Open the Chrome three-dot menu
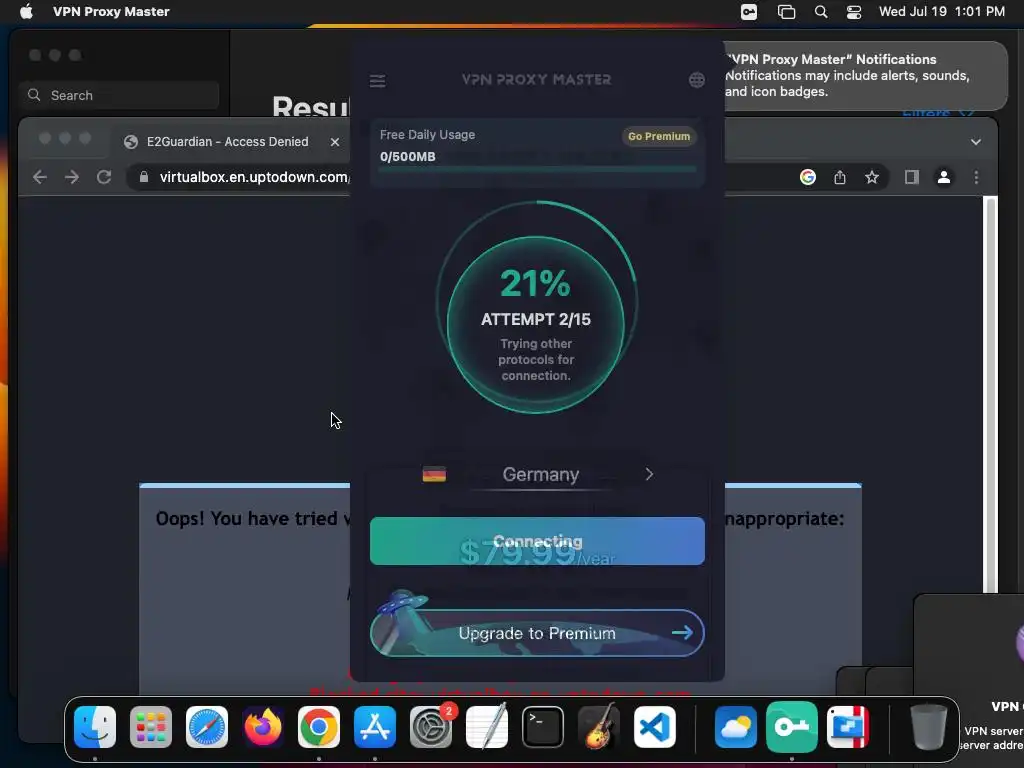The image size is (1024, 768). click(976, 177)
